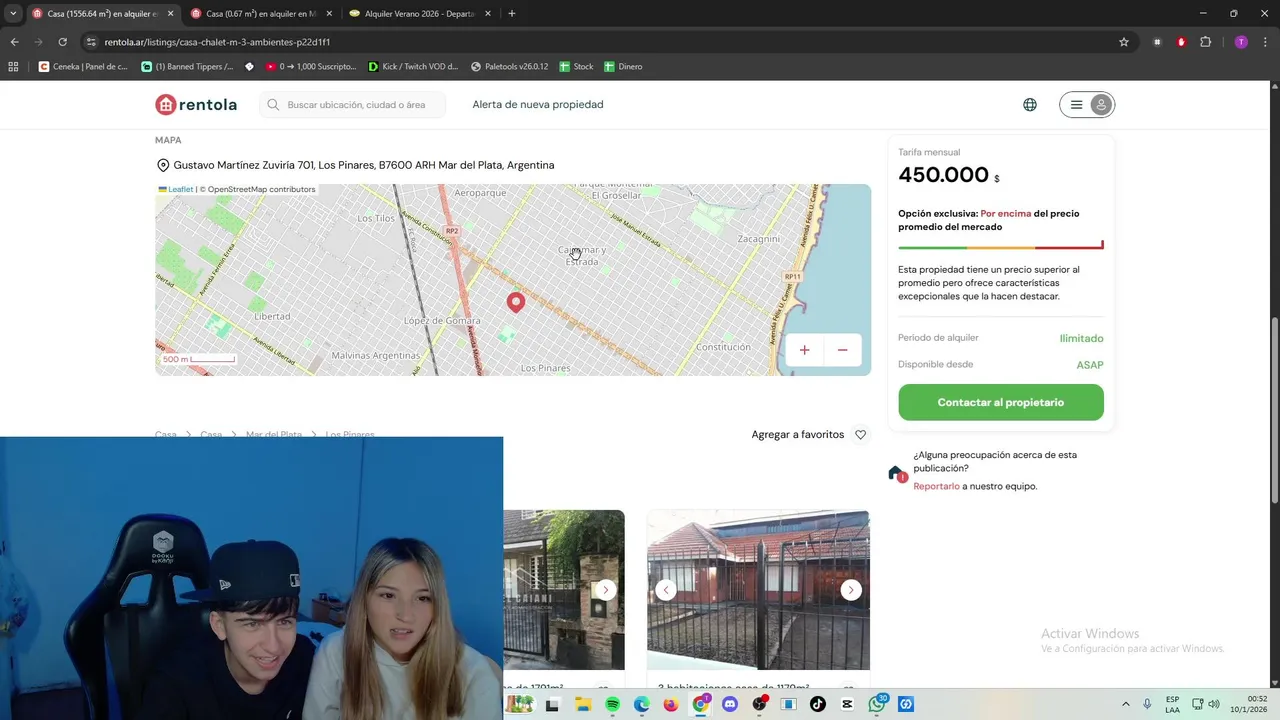1280x720 pixels.
Task: Open the bookmarks apps grid icon
Action: [x=13, y=67]
